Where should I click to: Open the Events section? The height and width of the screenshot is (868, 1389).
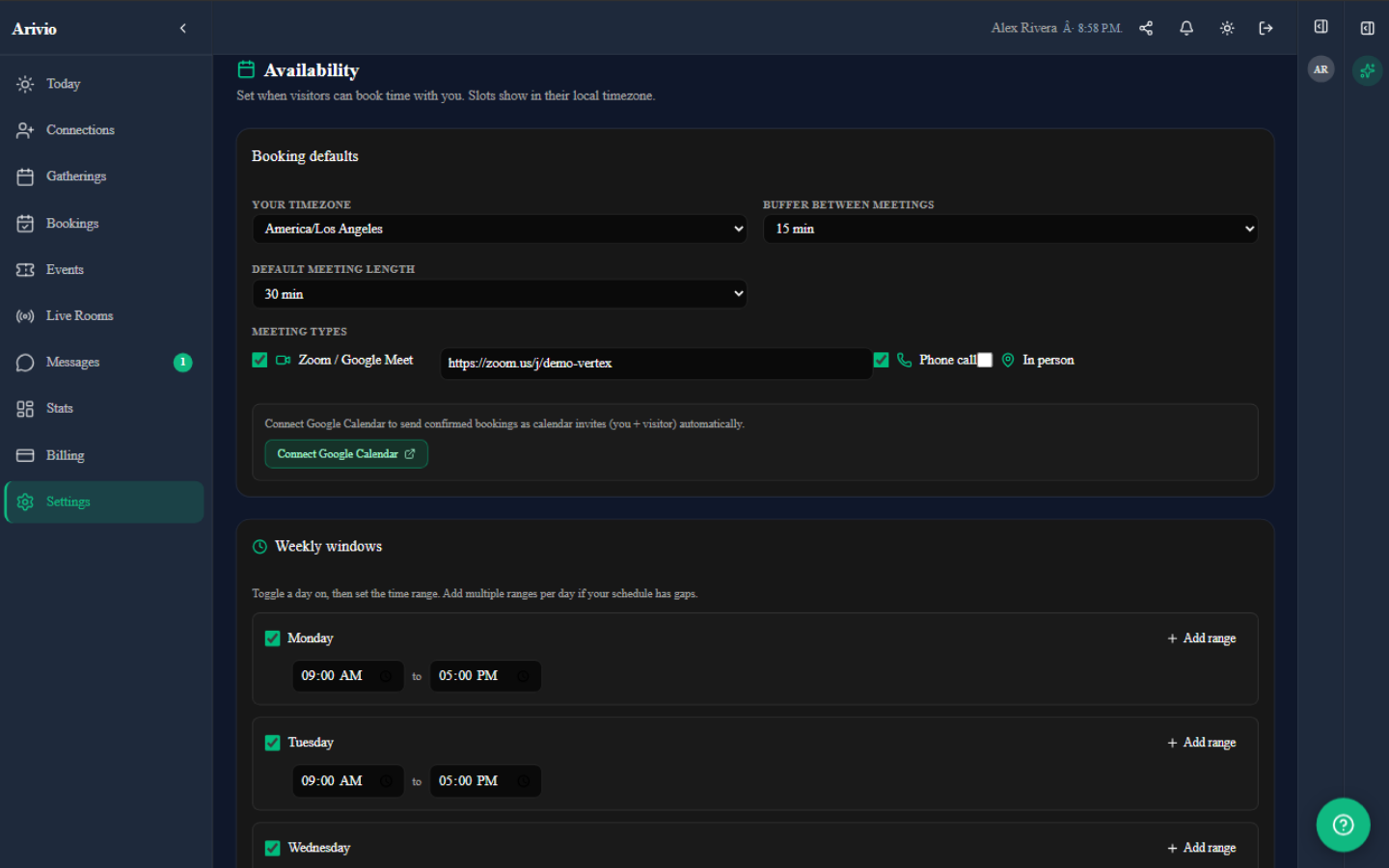[x=103, y=270]
